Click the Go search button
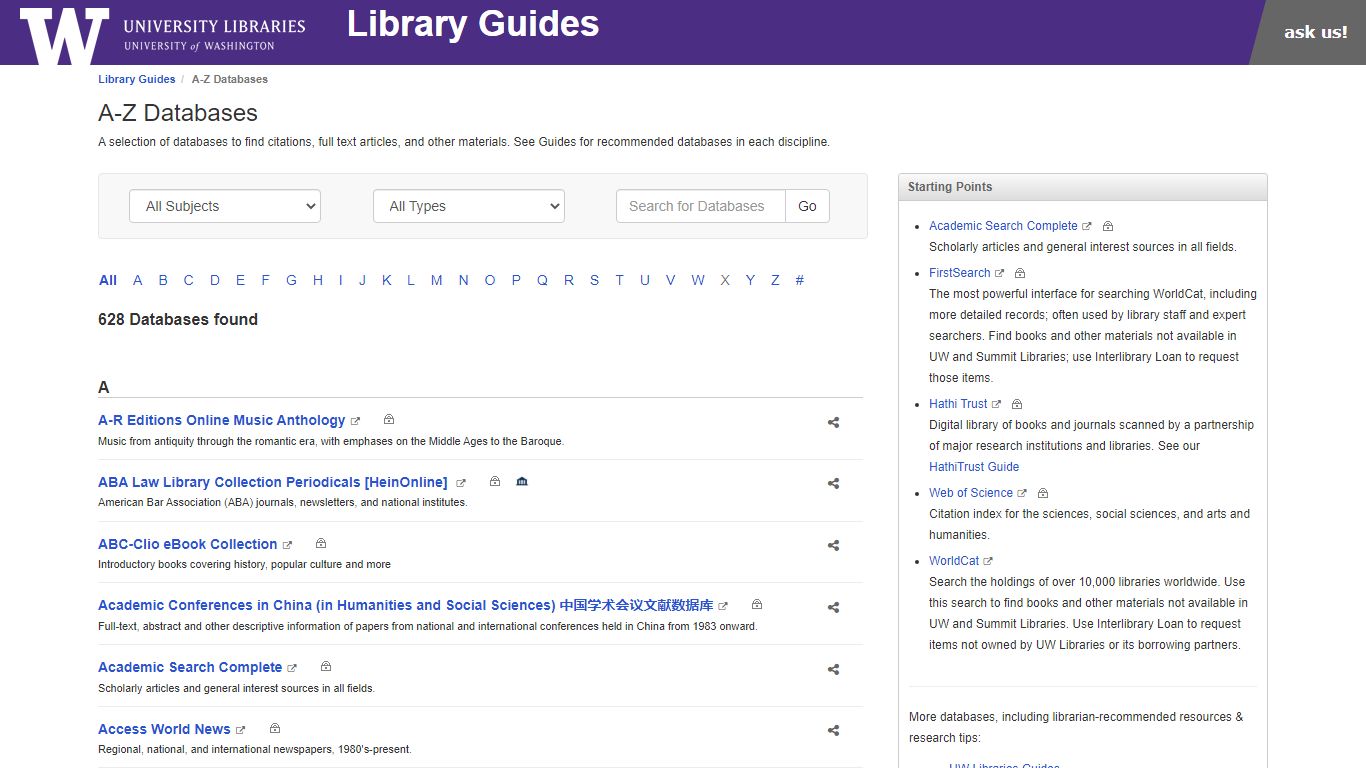Viewport: 1366px width, 768px height. pyautogui.click(x=807, y=206)
